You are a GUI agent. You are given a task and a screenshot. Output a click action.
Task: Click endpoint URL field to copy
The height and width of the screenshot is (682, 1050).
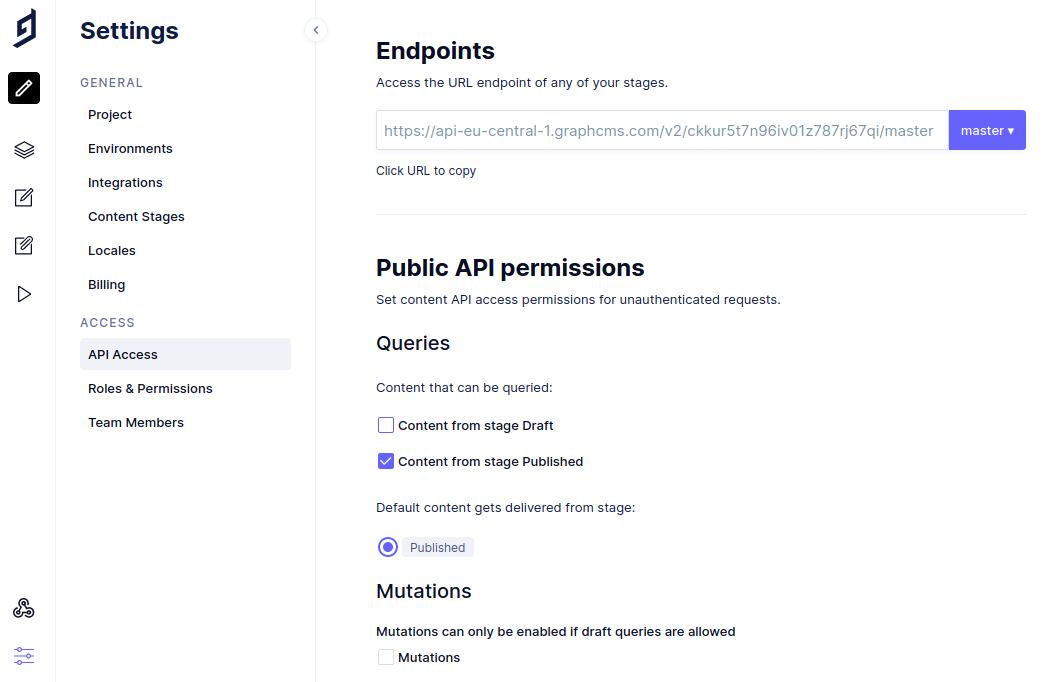(660, 130)
